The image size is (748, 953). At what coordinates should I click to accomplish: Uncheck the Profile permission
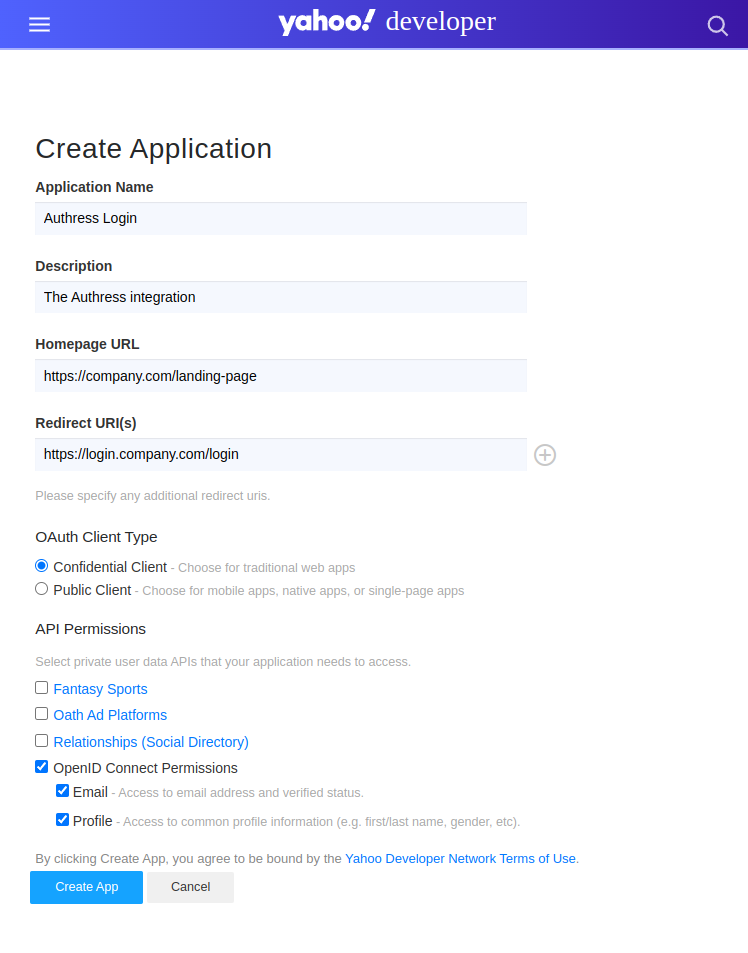(63, 819)
